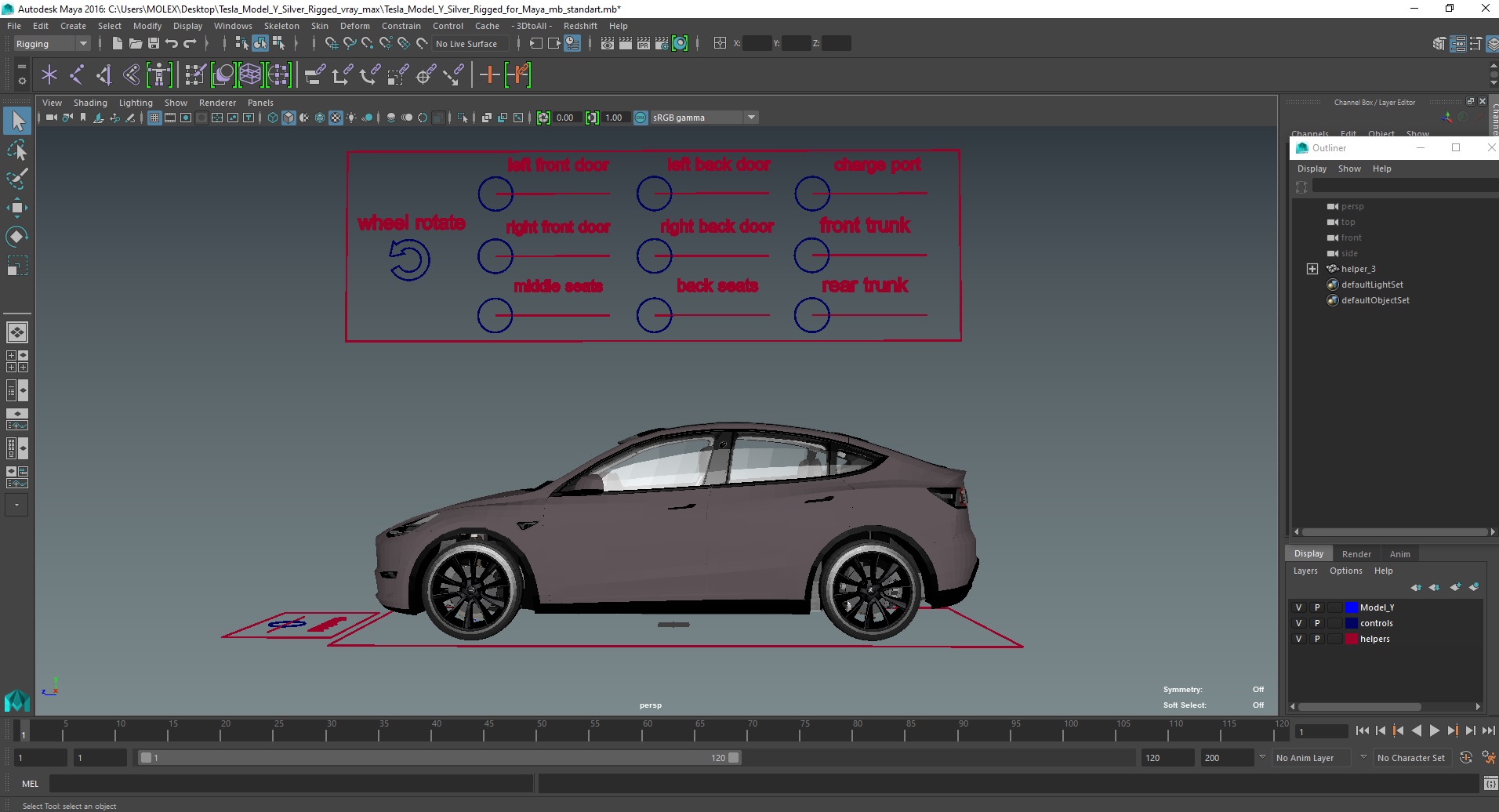Select the arrow Select Tool
This screenshot has width=1499, height=812.
17,121
